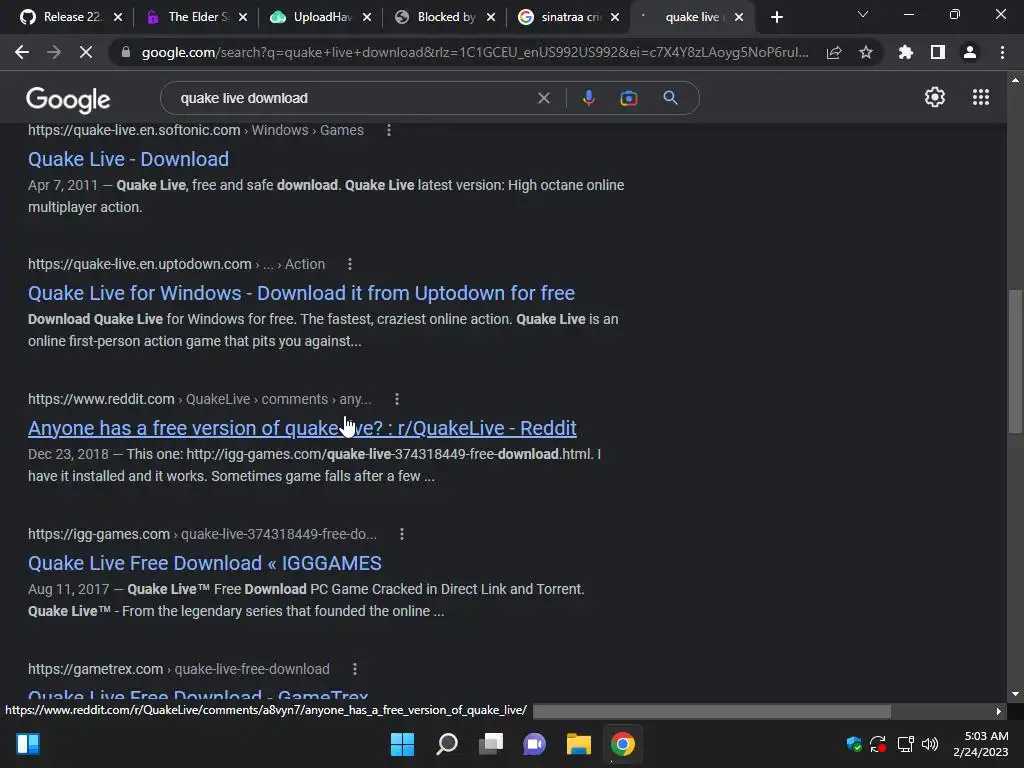Open Quake Live - Download link
This screenshot has height=768, width=1024.
[x=128, y=159]
